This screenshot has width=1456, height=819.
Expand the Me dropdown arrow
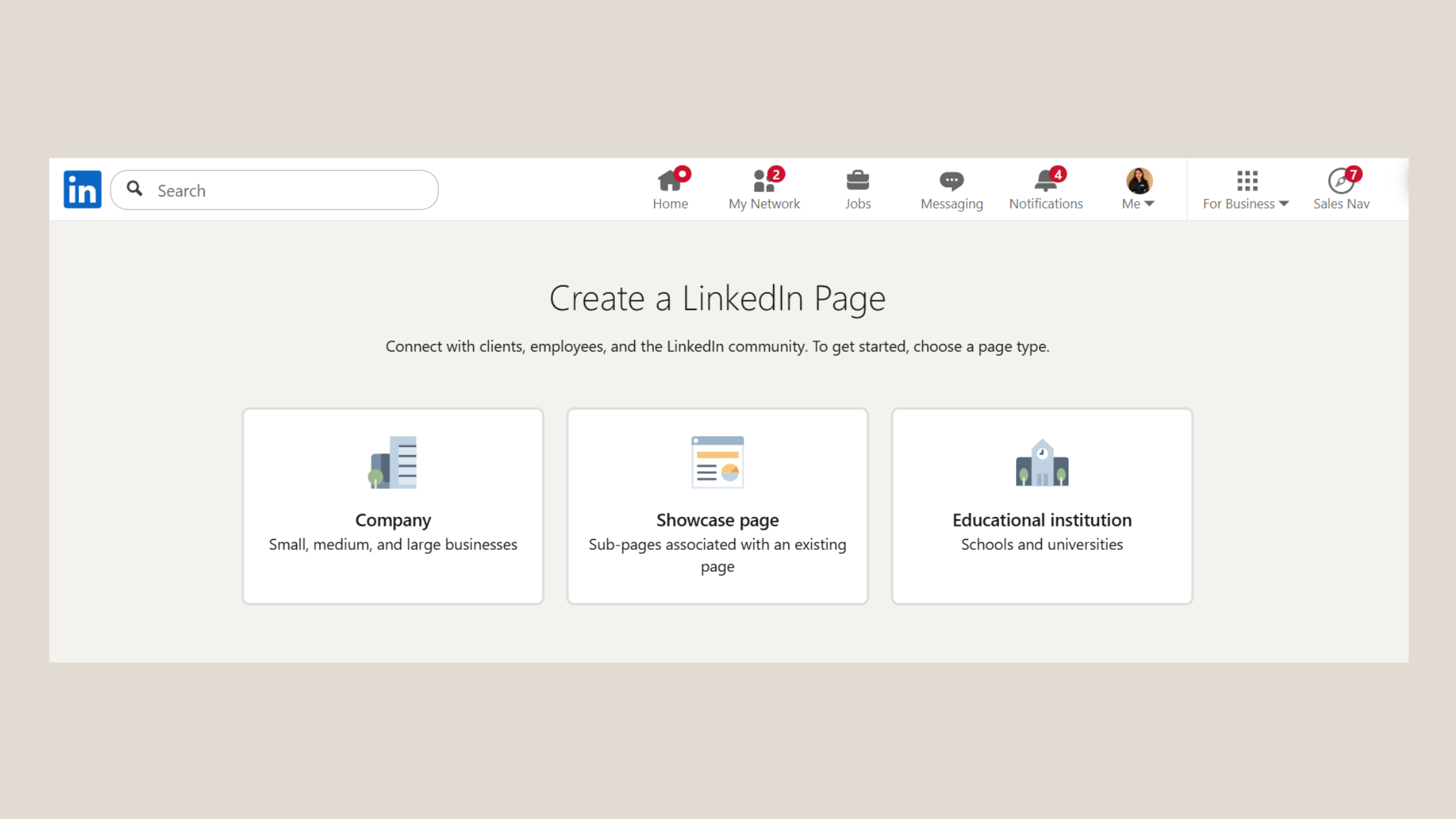(1149, 204)
